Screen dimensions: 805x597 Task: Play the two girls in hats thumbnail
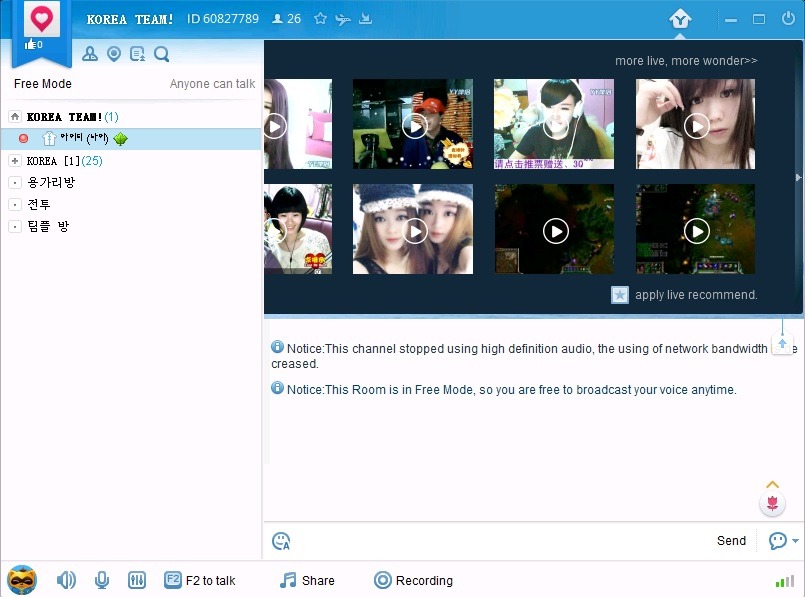tap(413, 230)
